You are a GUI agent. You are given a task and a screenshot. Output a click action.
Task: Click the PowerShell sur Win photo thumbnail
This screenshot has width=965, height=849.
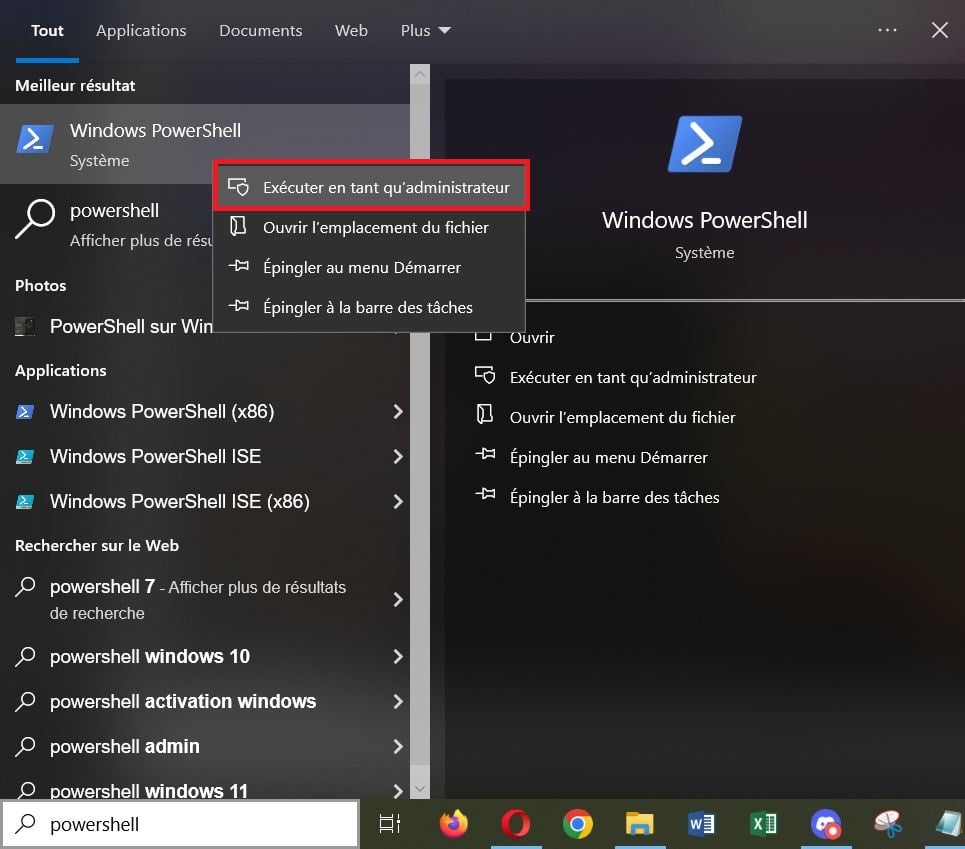25,326
